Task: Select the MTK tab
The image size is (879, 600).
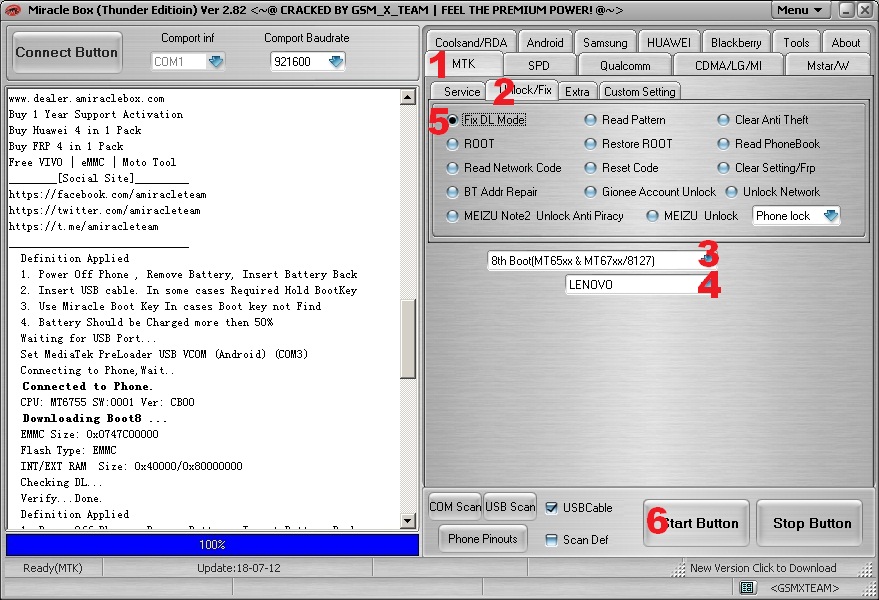Action: [x=464, y=64]
